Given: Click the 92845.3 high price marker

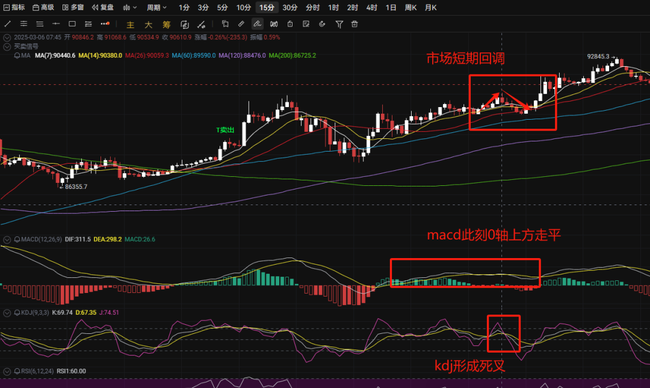Looking at the screenshot, I should click(598, 56).
